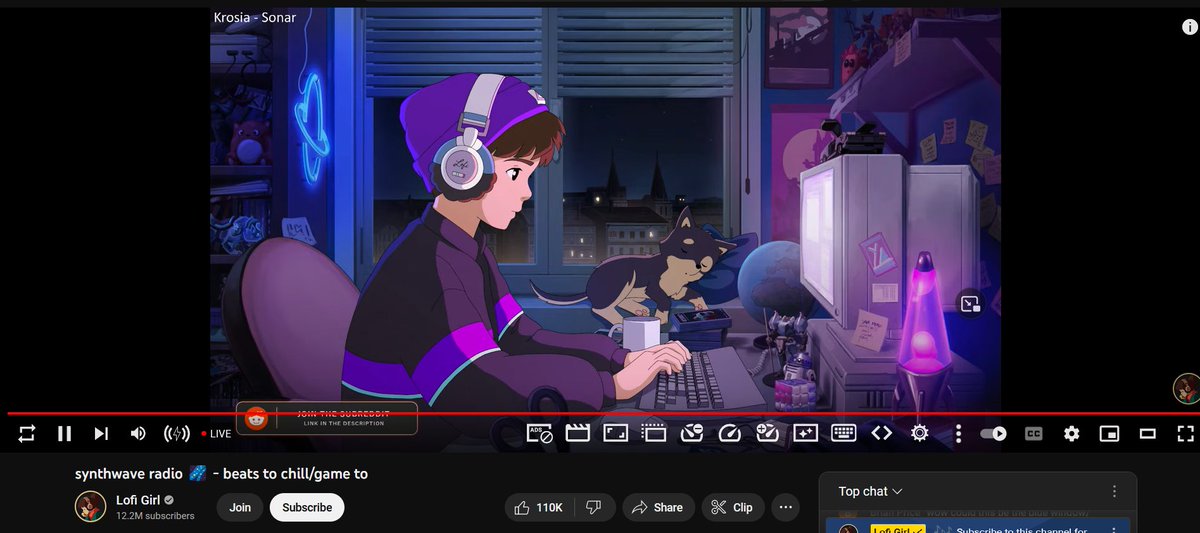The width and height of the screenshot is (1200, 533).
Task: Toggle closed captions CC button
Action: point(1034,433)
